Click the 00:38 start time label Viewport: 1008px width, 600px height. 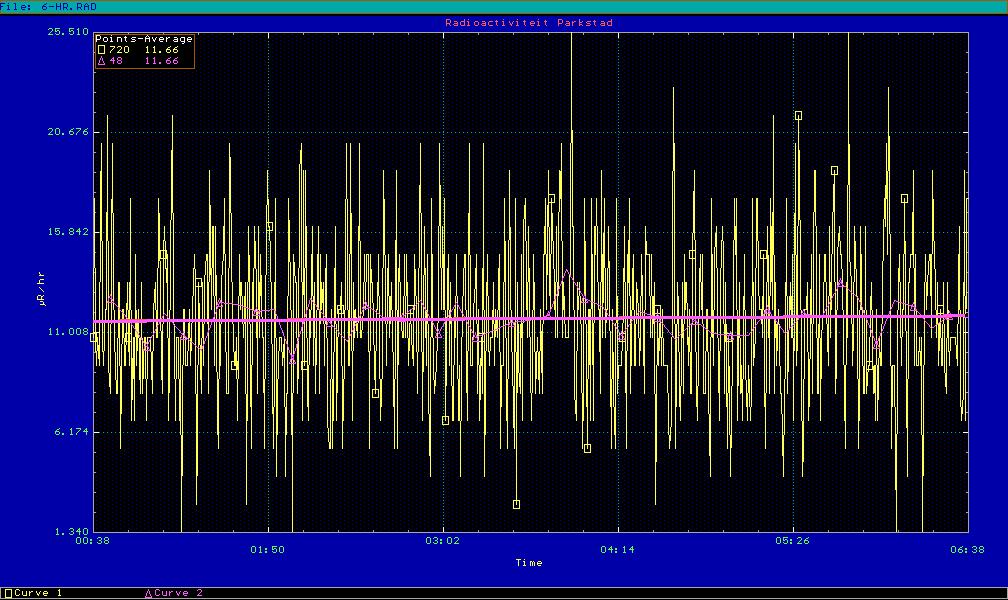pyautogui.click(x=93, y=549)
